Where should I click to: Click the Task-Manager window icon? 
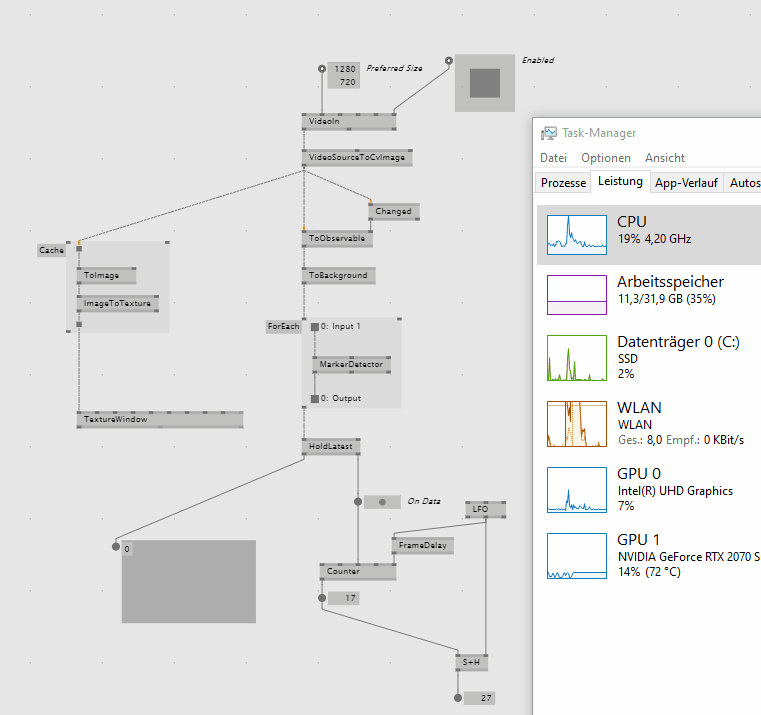click(549, 133)
